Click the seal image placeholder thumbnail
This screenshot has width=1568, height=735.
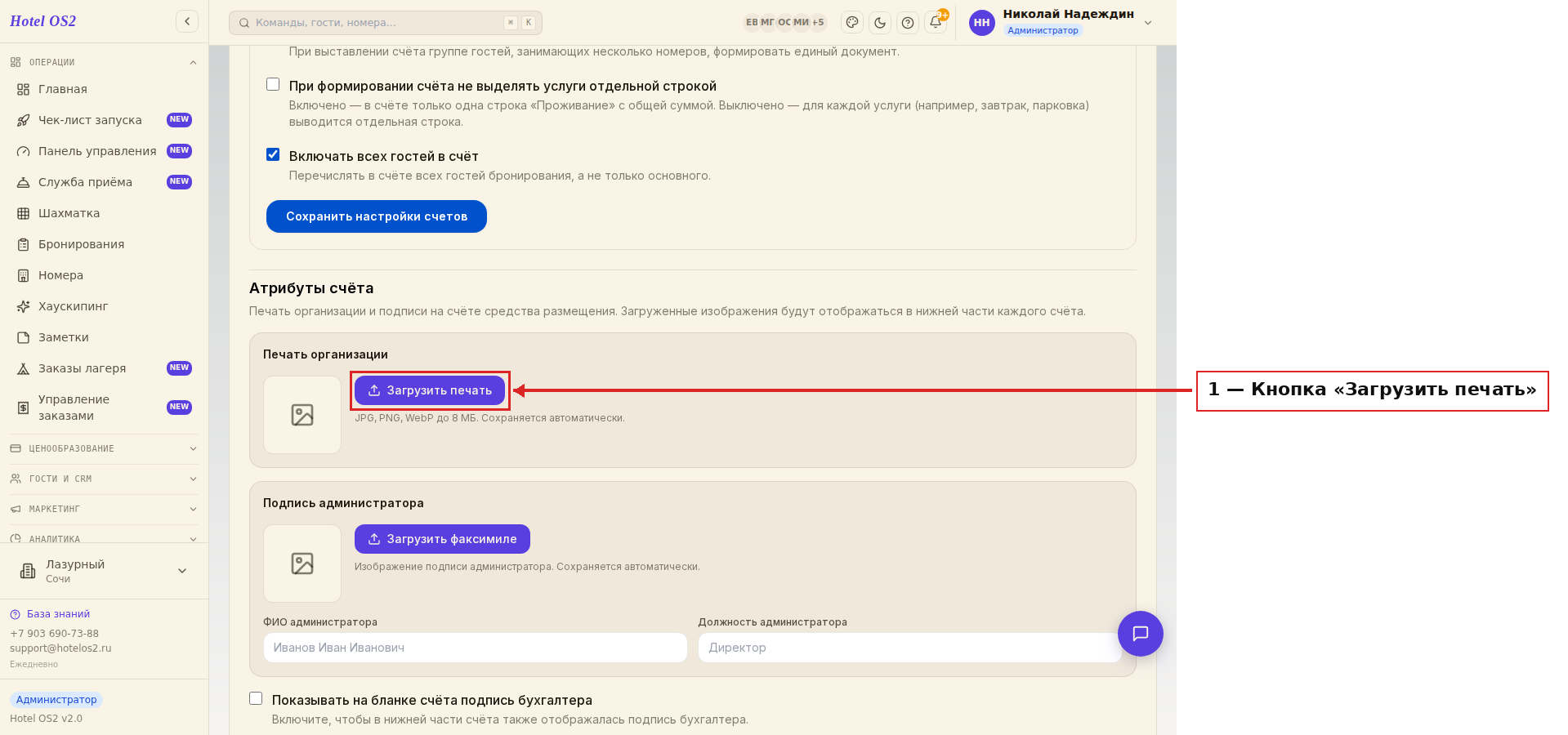tap(302, 415)
